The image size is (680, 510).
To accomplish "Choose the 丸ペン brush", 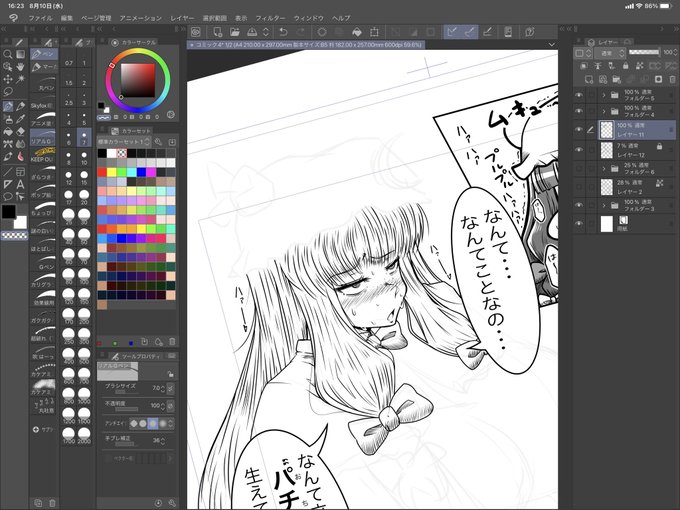I will tap(44, 84).
